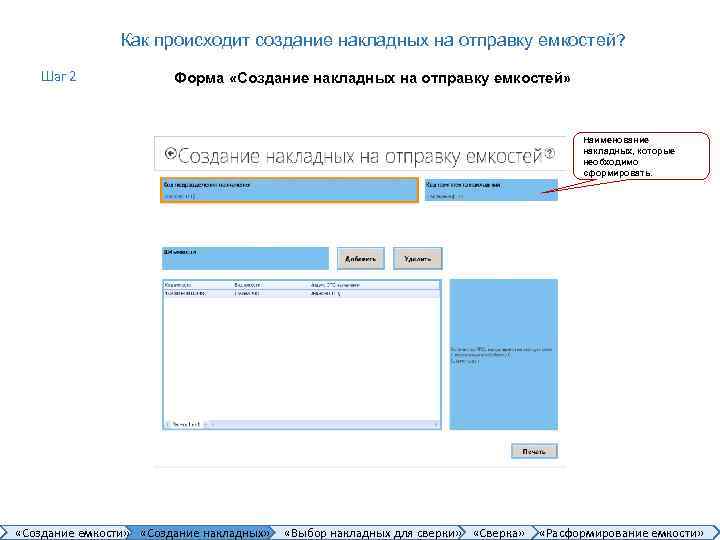Open help via the question mark icon
This screenshot has width=720, height=540.
[x=550, y=154]
